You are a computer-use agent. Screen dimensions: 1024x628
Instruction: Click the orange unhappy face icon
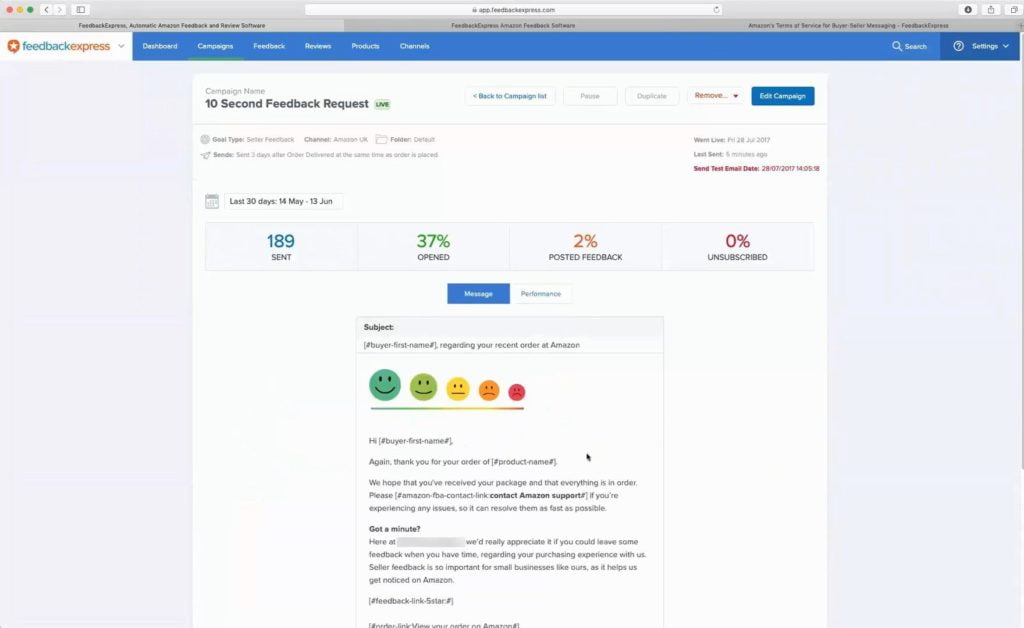pyautogui.click(x=489, y=390)
